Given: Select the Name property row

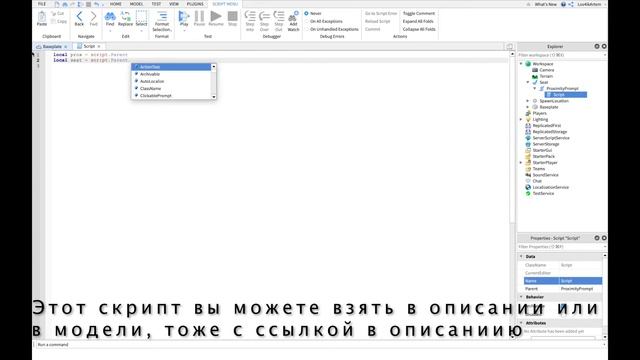Looking at the screenshot, I should click(563, 281).
